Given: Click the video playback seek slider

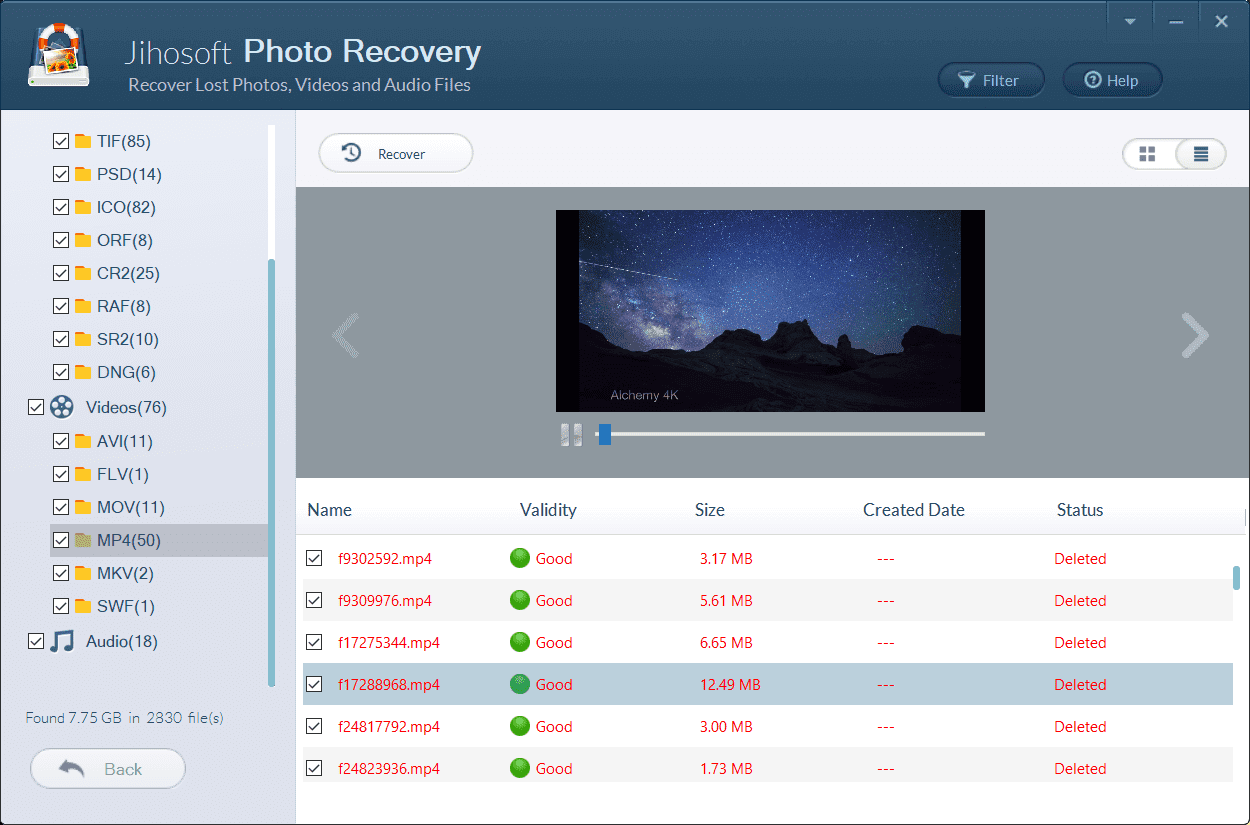Looking at the screenshot, I should pos(790,434).
